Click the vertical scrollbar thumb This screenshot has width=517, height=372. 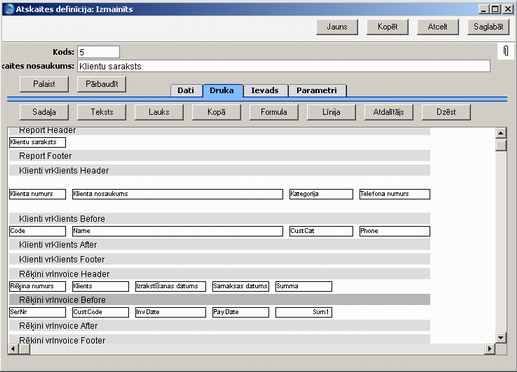[501, 145]
